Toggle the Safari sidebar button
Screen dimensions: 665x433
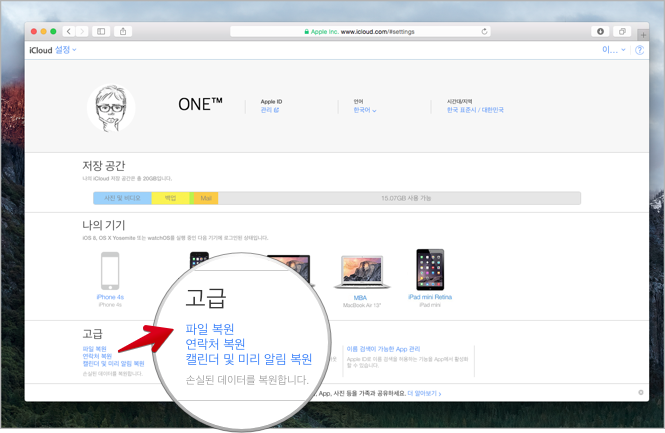(x=101, y=31)
